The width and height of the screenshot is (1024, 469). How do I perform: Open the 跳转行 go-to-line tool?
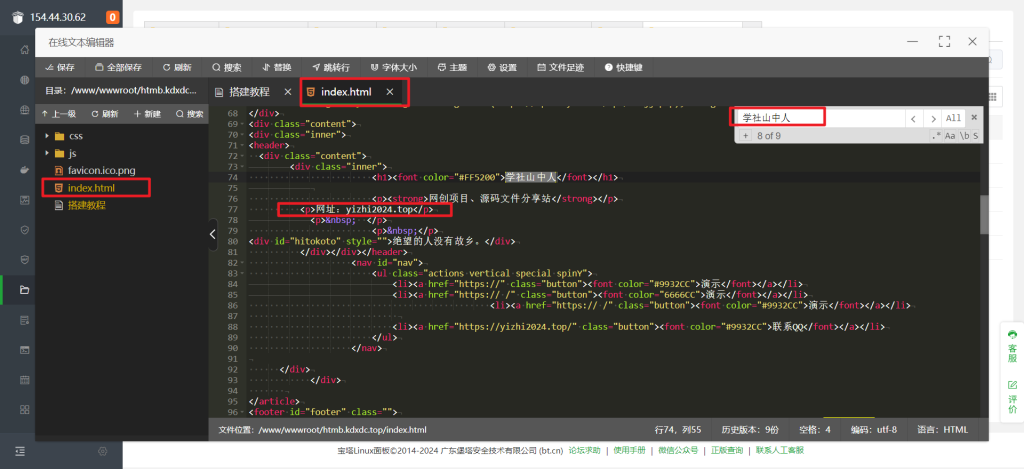(x=331, y=67)
